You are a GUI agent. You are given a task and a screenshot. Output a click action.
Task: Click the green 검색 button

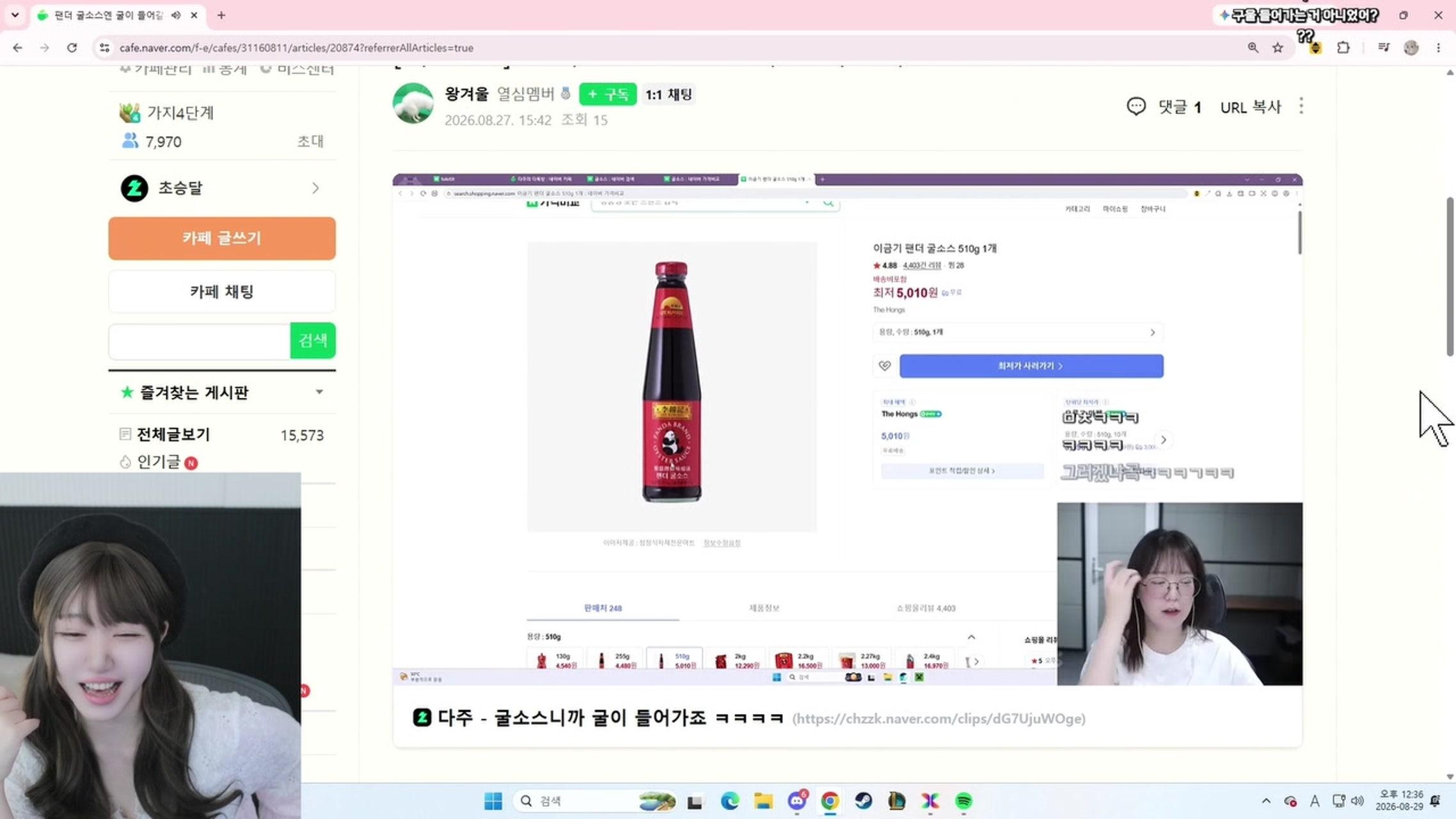point(313,340)
